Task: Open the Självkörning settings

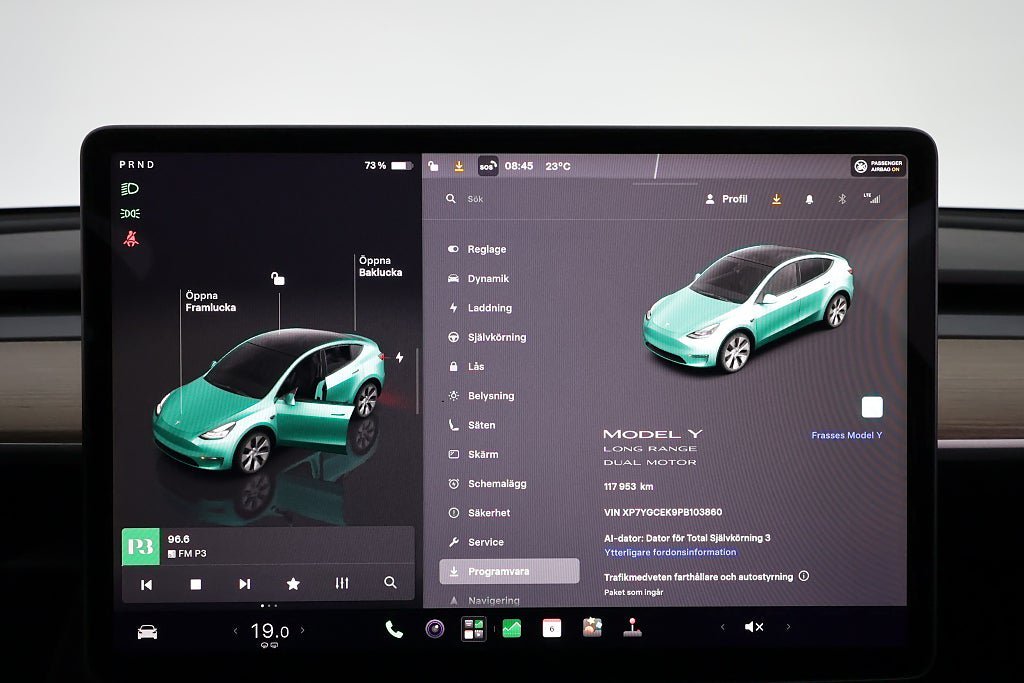Action: 487,338
